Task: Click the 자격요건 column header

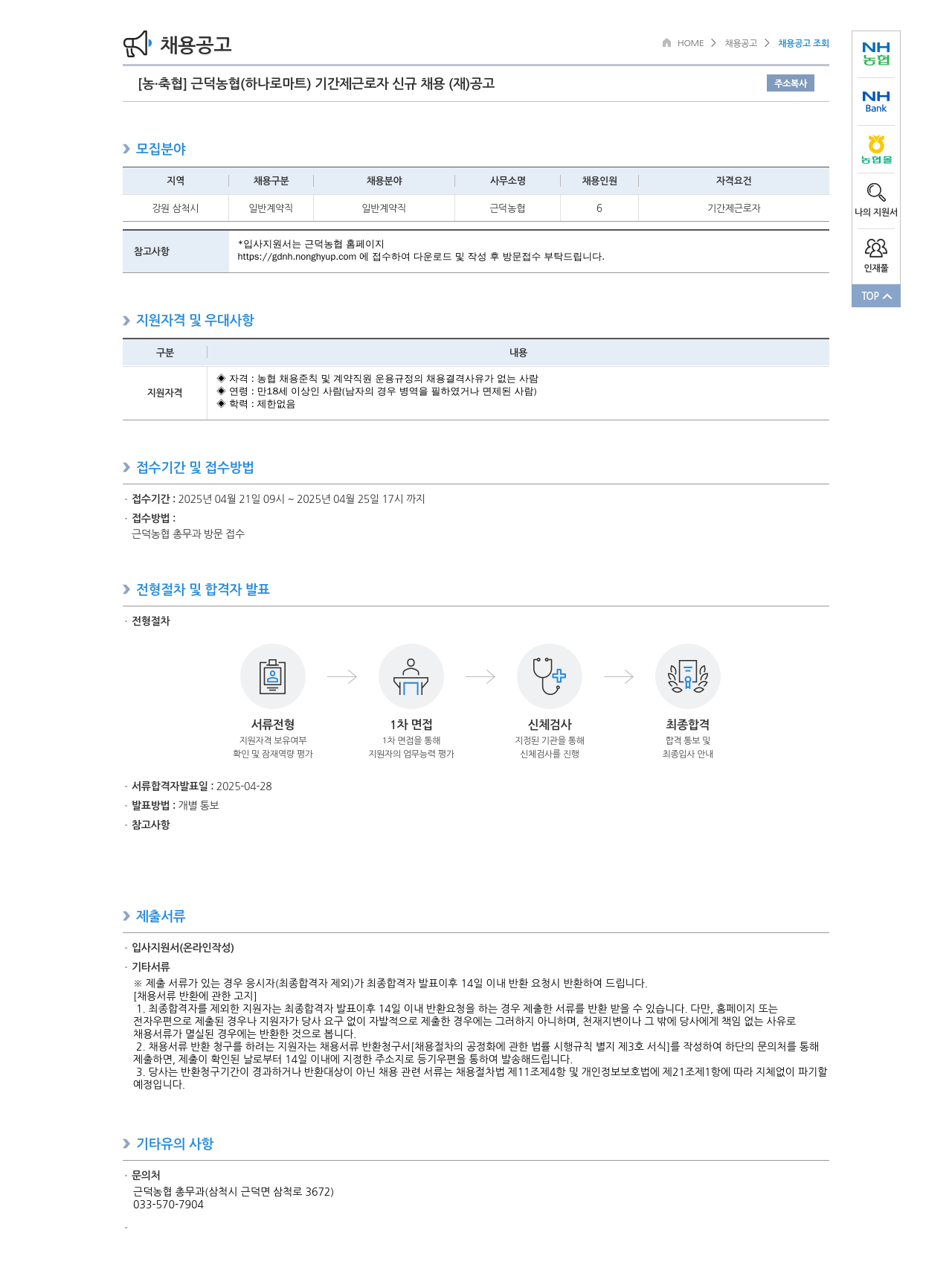Action: tap(733, 181)
